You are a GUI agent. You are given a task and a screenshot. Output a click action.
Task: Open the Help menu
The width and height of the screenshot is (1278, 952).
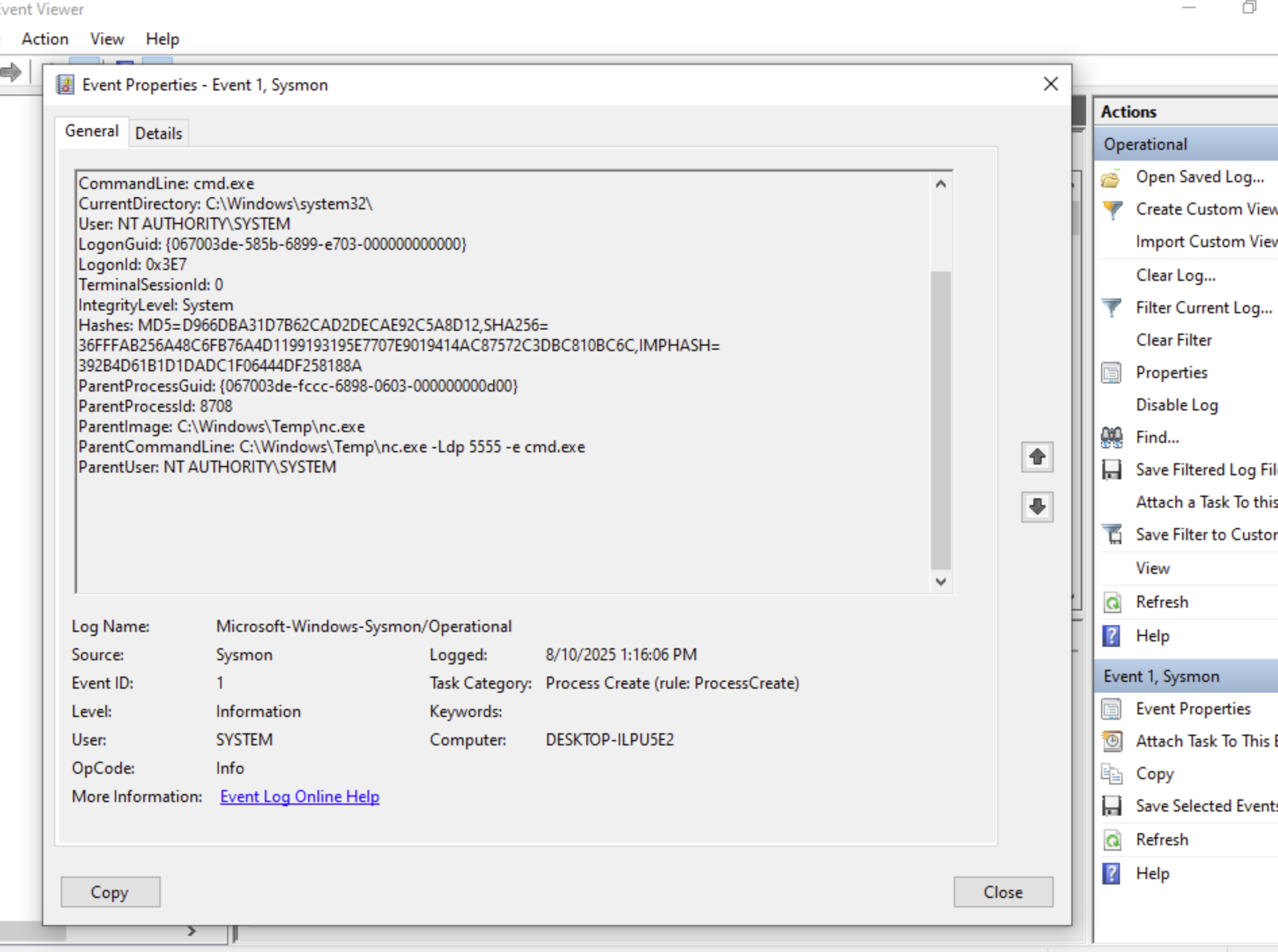pyautogui.click(x=162, y=39)
